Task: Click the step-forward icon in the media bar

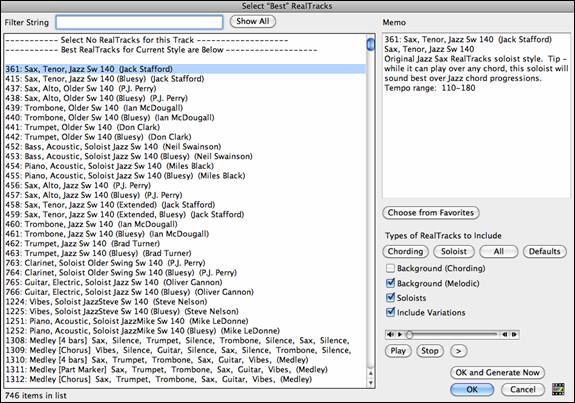Action: tap(514, 334)
